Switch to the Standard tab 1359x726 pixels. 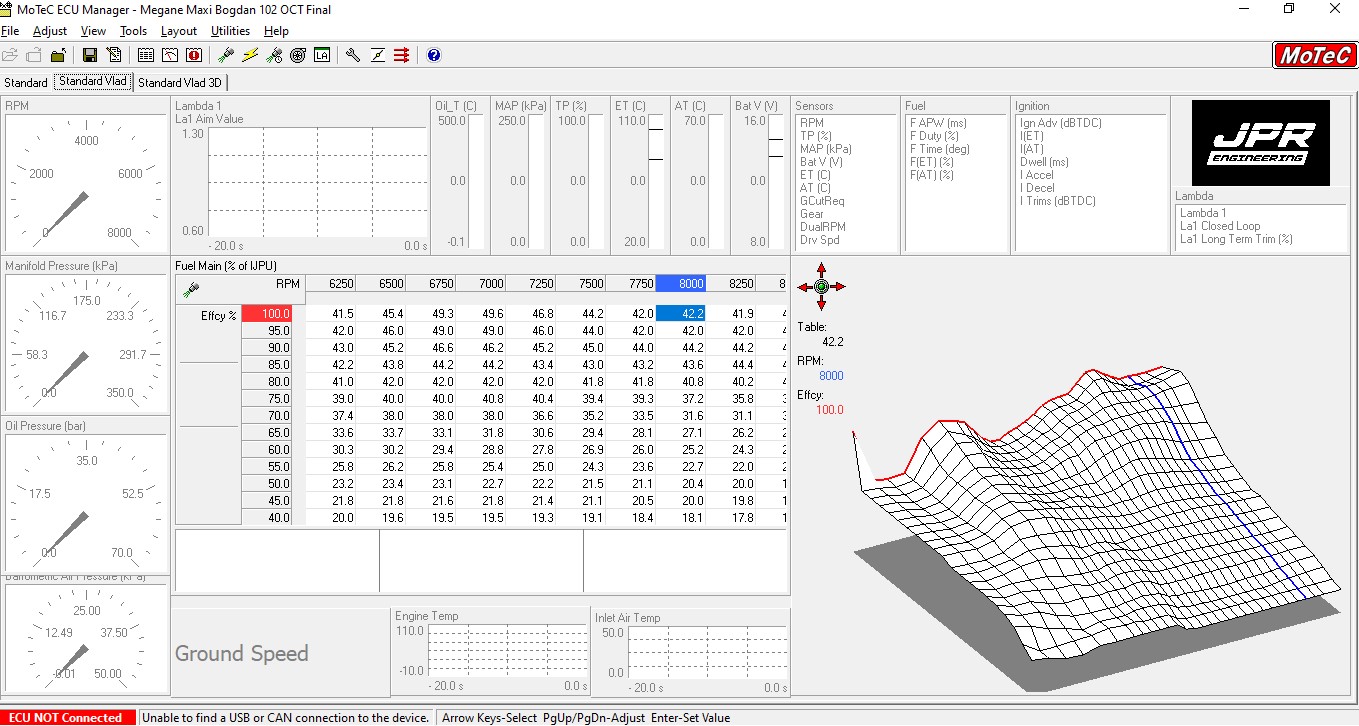26,83
